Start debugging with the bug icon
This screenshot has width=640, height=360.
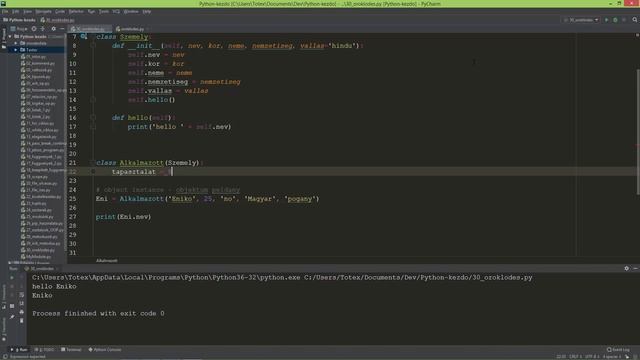tap(615, 20)
